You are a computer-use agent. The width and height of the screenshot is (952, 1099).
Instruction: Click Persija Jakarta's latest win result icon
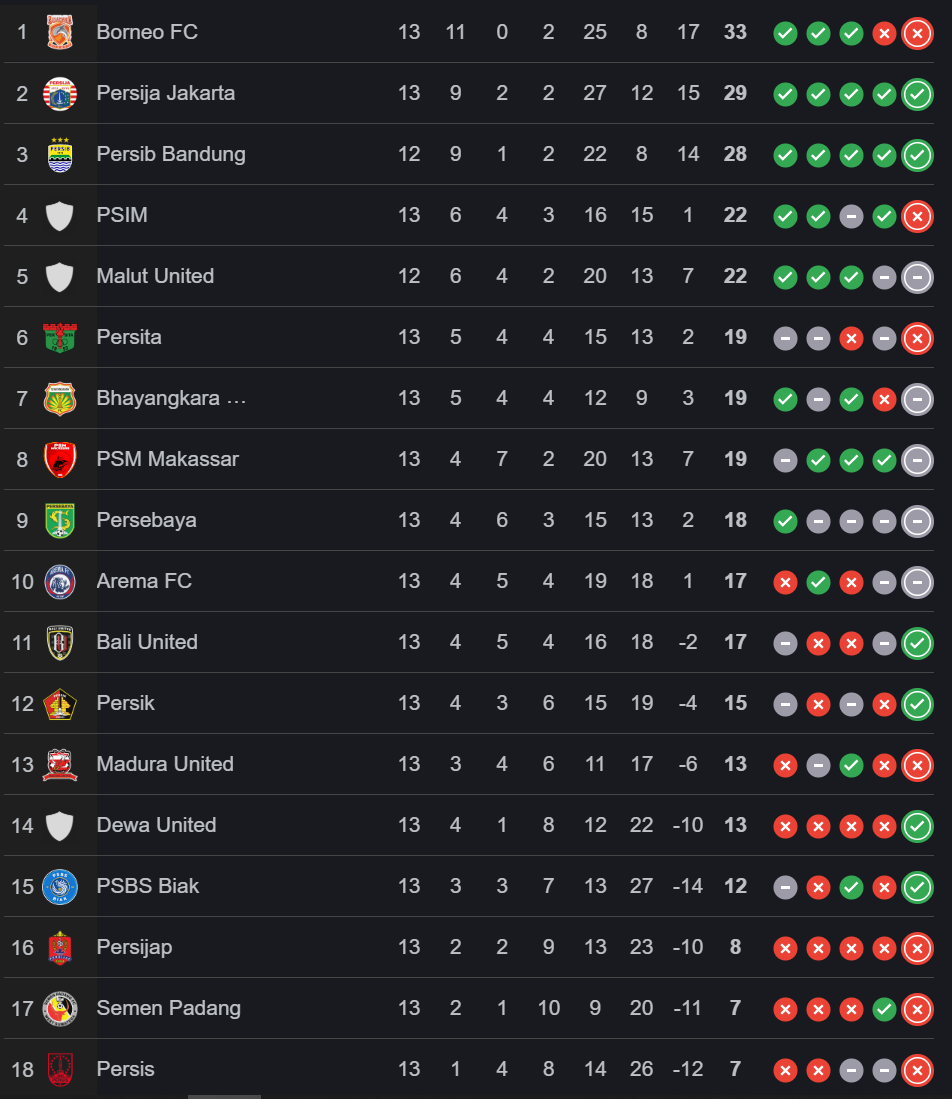tap(917, 95)
